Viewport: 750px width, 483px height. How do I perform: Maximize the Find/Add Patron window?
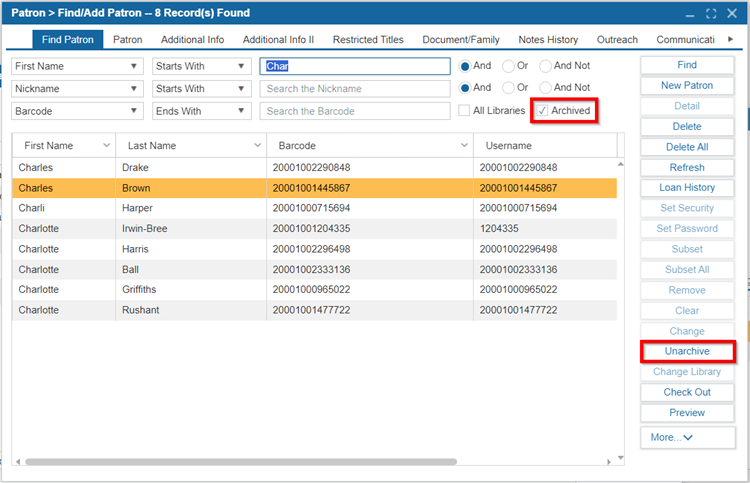711,13
